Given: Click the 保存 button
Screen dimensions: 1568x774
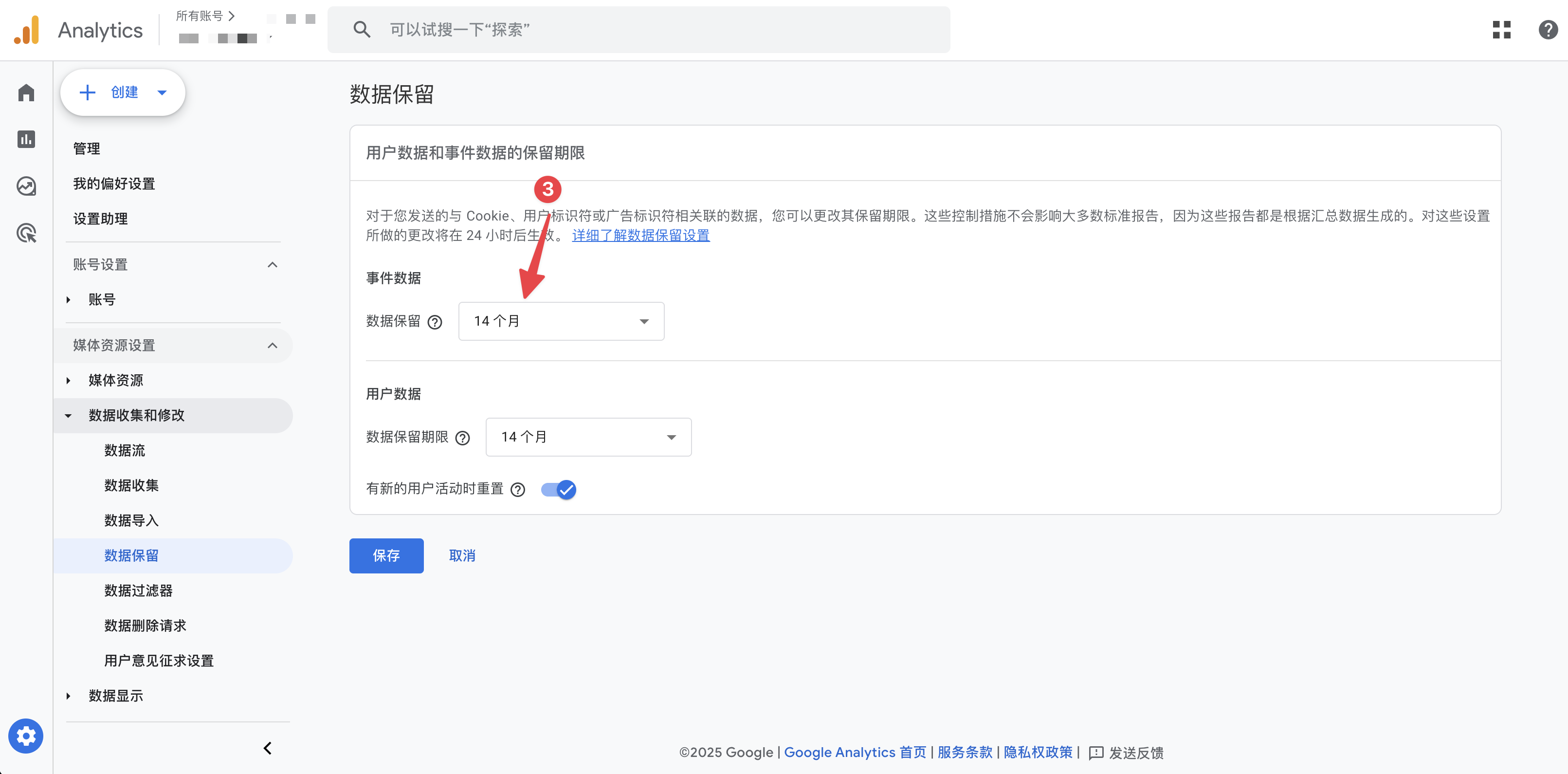Looking at the screenshot, I should coord(386,555).
